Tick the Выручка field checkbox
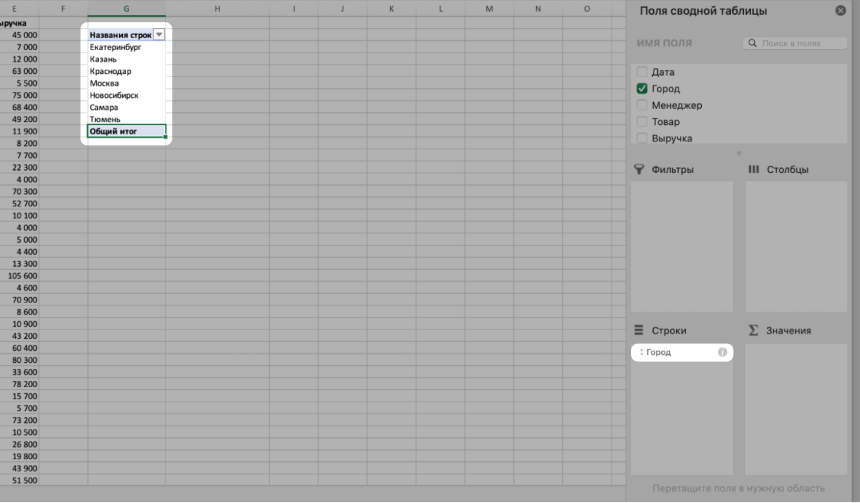 click(x=642, y=138)
